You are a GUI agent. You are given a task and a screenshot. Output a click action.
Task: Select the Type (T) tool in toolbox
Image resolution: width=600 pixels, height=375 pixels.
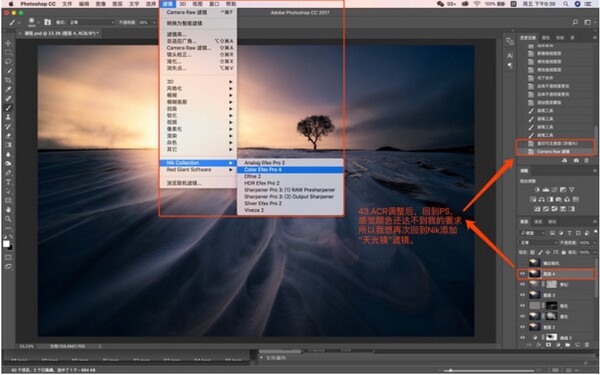8,182
